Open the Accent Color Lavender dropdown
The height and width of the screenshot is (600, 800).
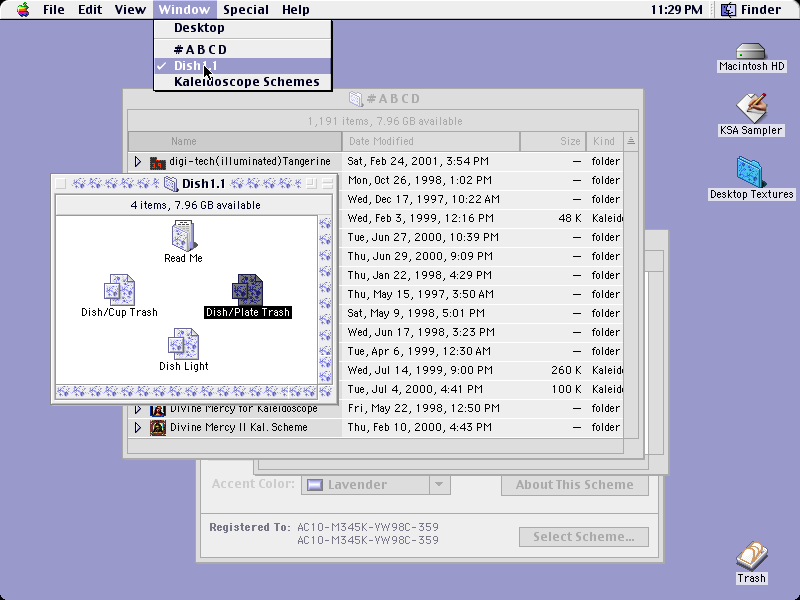(x=376, y=485)
